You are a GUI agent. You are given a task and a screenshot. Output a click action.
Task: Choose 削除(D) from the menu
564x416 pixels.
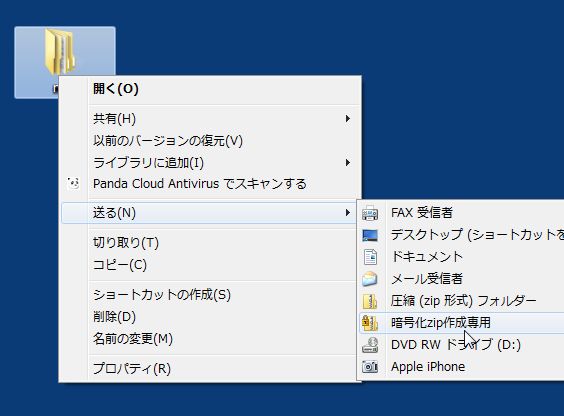click(114, 317)
